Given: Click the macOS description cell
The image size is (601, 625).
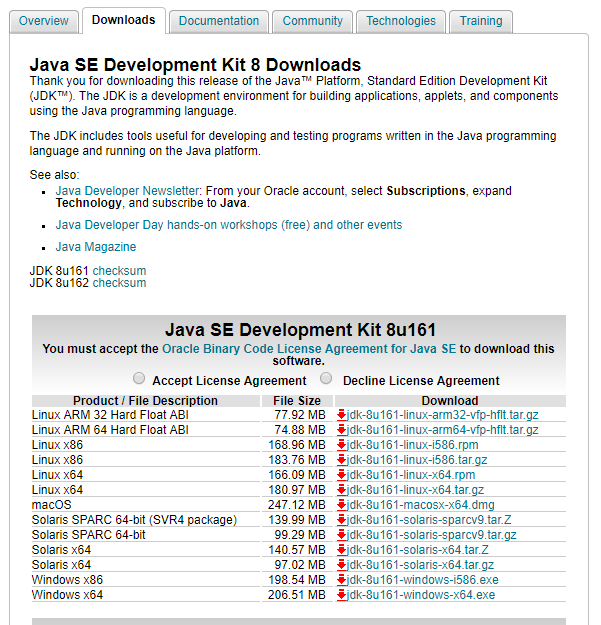Looking at the screenshot, I should [146, 505].
